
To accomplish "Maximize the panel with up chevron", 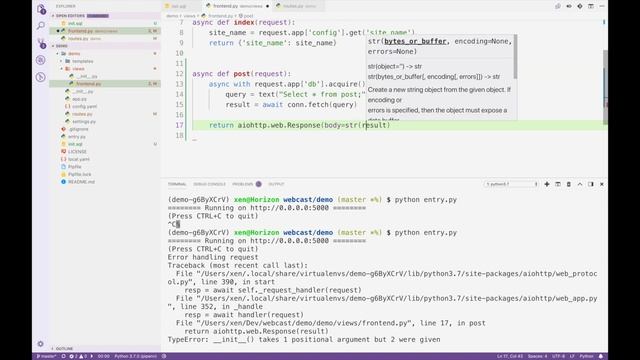I will tap(580, 184).
